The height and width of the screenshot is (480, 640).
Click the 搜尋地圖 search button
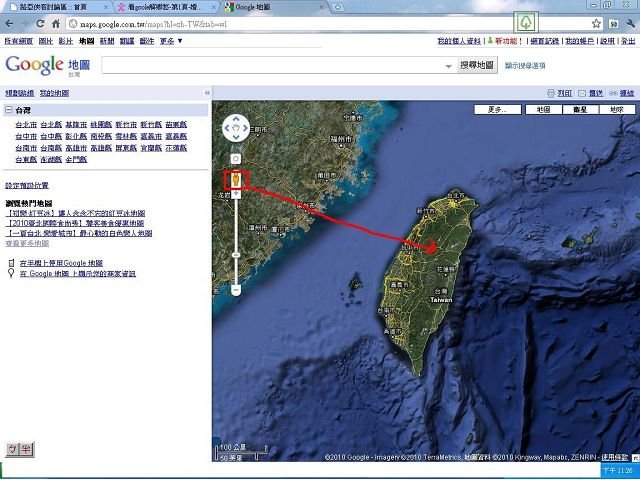pos(477,65)
